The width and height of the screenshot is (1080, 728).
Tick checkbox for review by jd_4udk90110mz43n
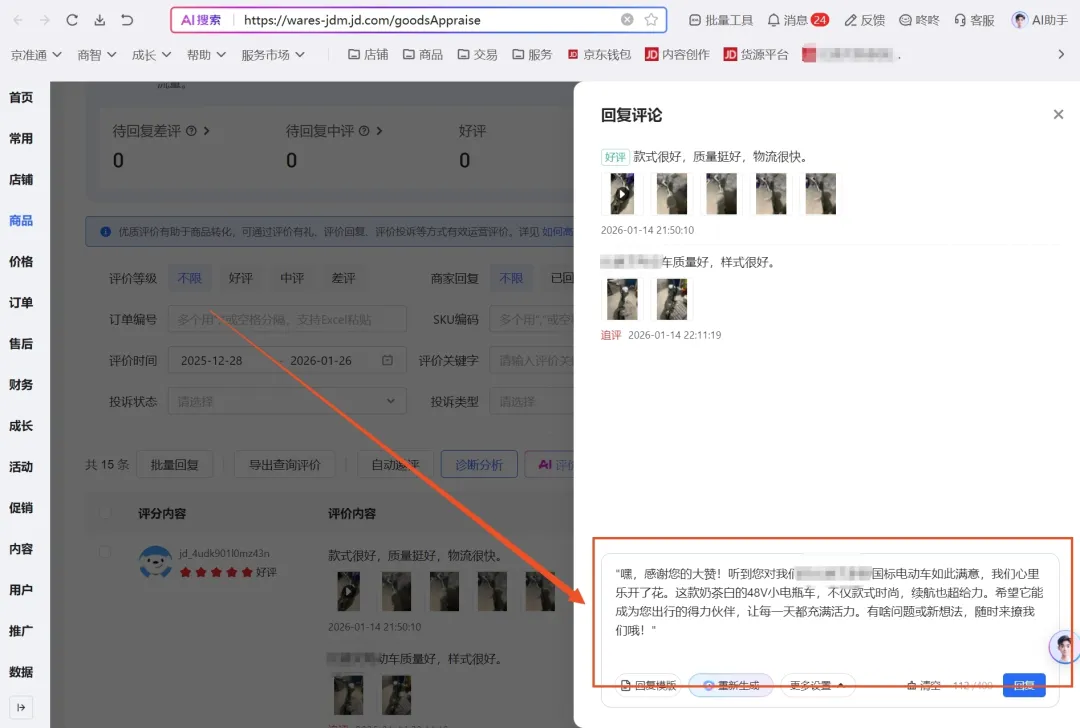tap(105, 552)
